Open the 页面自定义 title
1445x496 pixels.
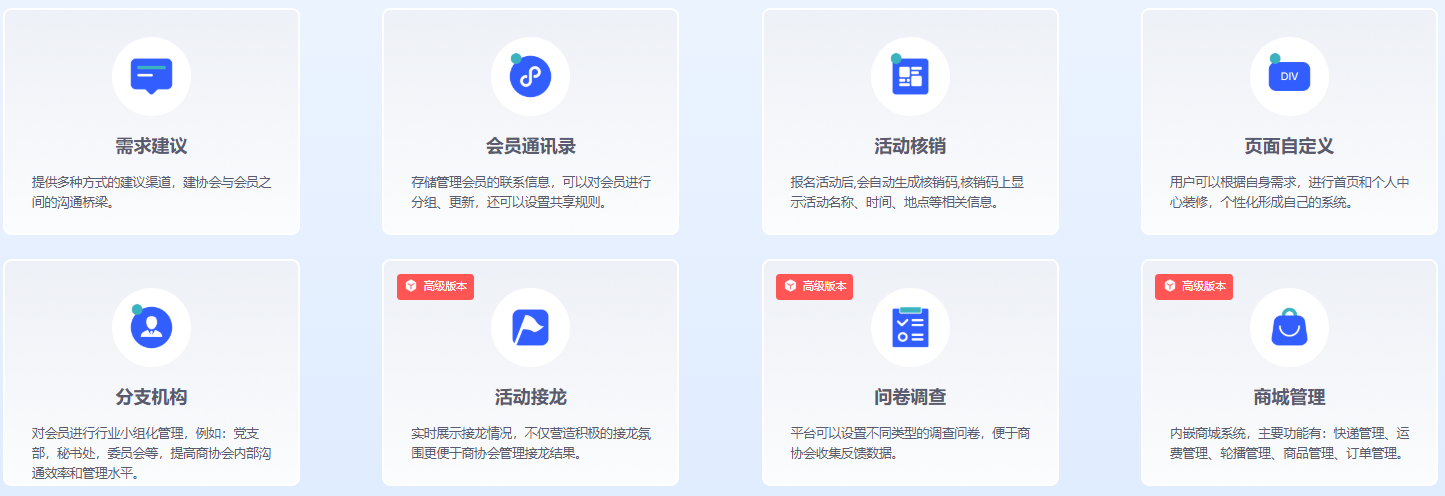1289,147
